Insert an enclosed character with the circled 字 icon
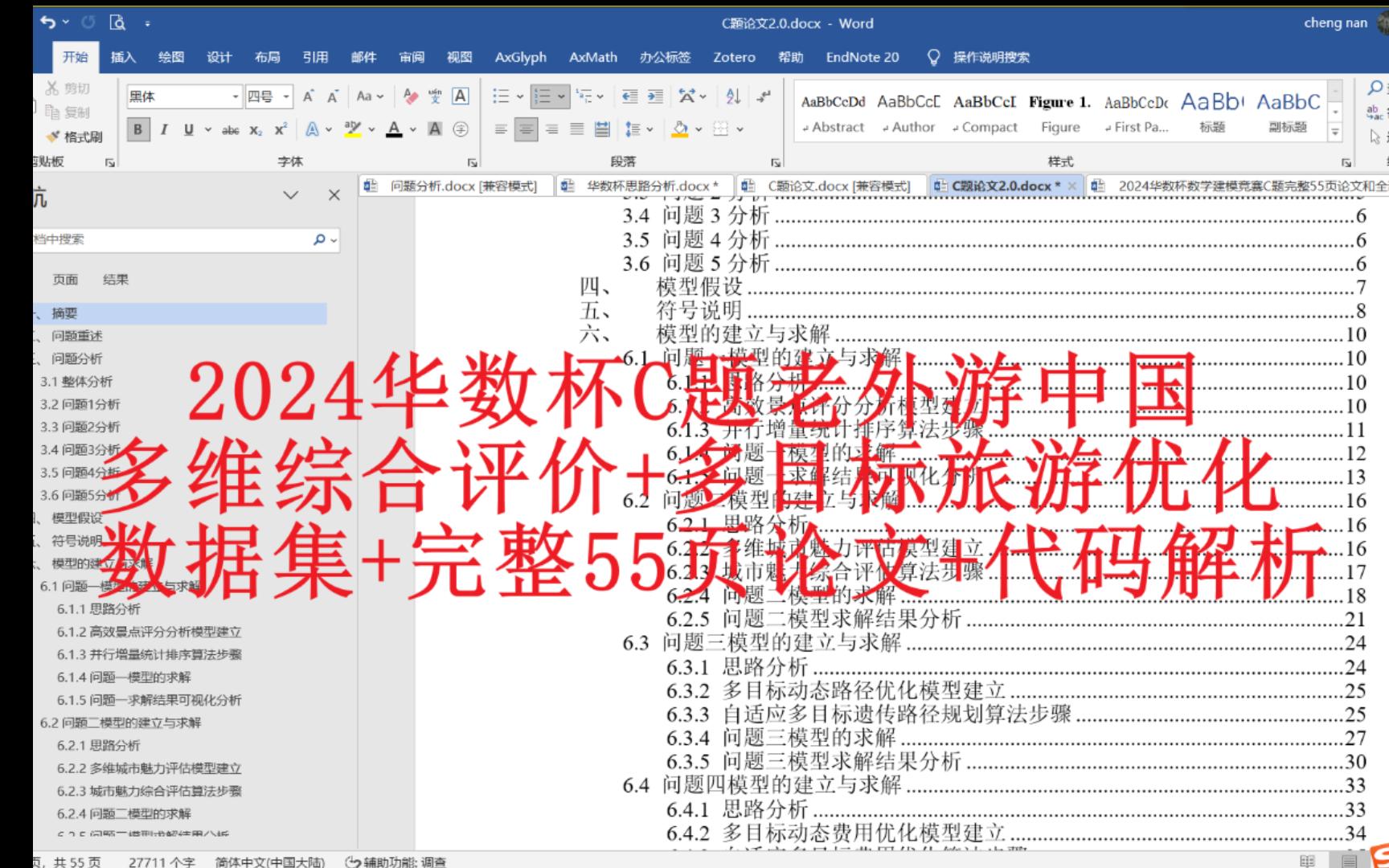Image resolution: width=1389 pixels, height=868 pixels. point(460,129)
